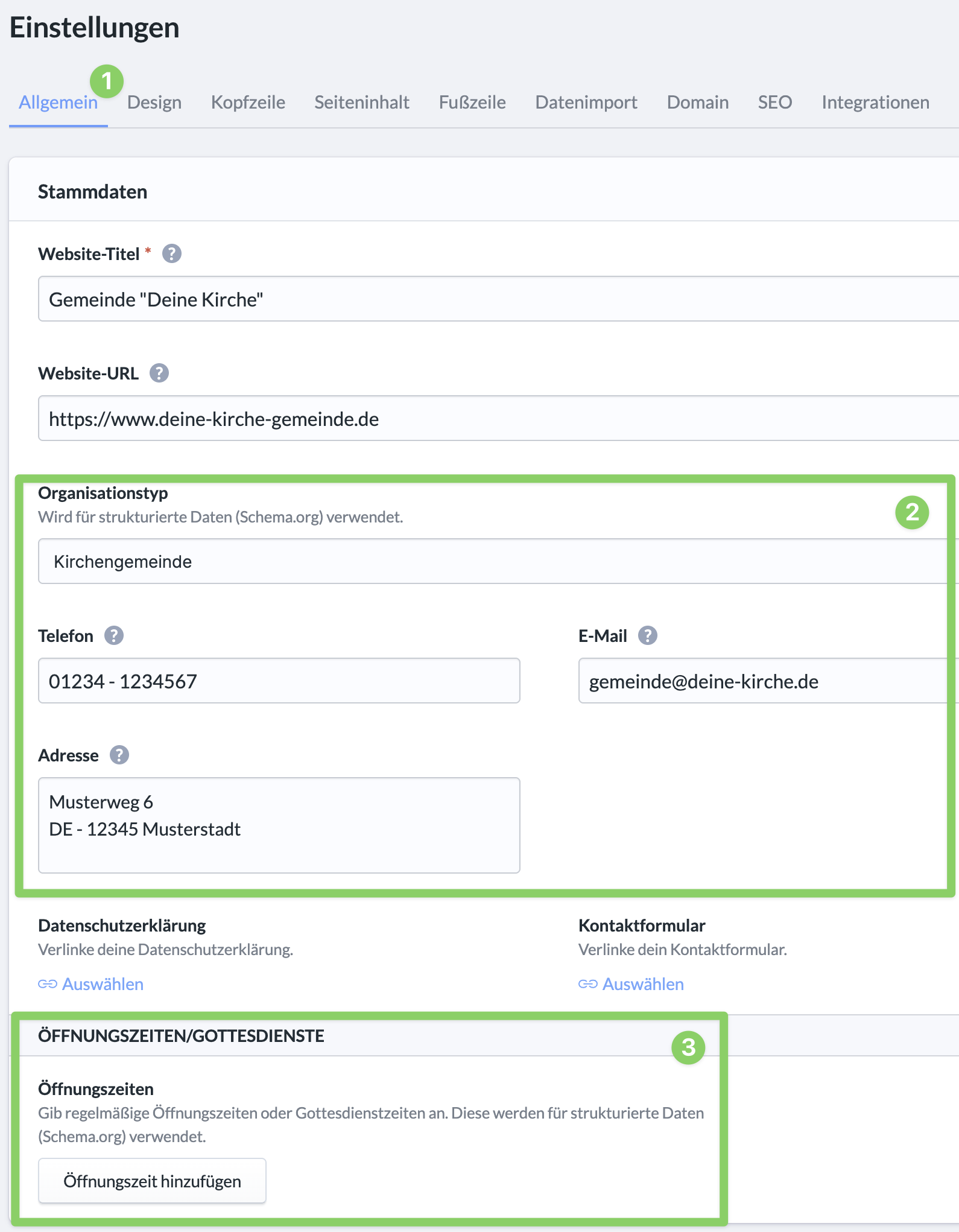Click the Adresse help question mark icon
959x1232 pixels.
[x=119, y=755]
